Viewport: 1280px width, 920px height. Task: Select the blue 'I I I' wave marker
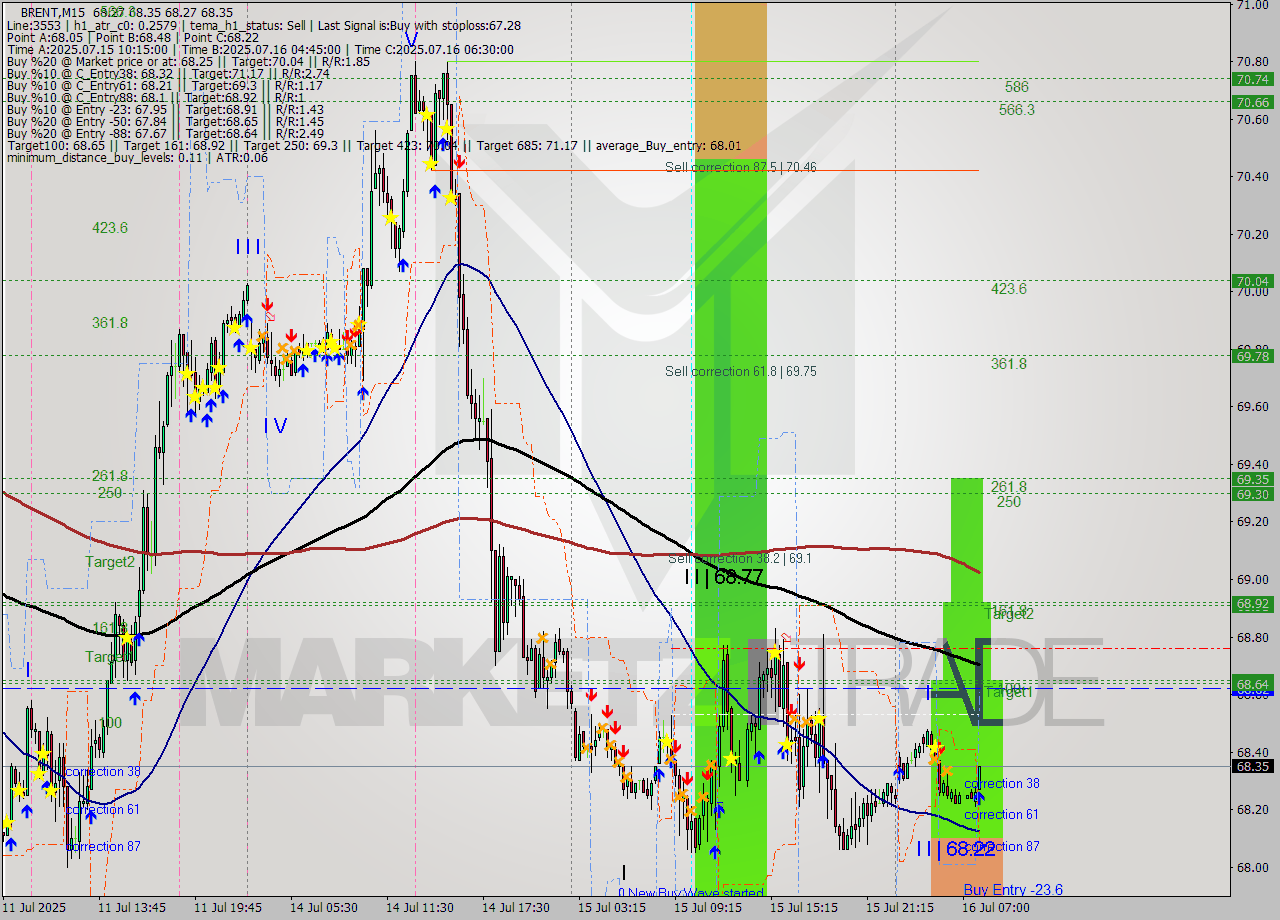(x=249, y=247)
